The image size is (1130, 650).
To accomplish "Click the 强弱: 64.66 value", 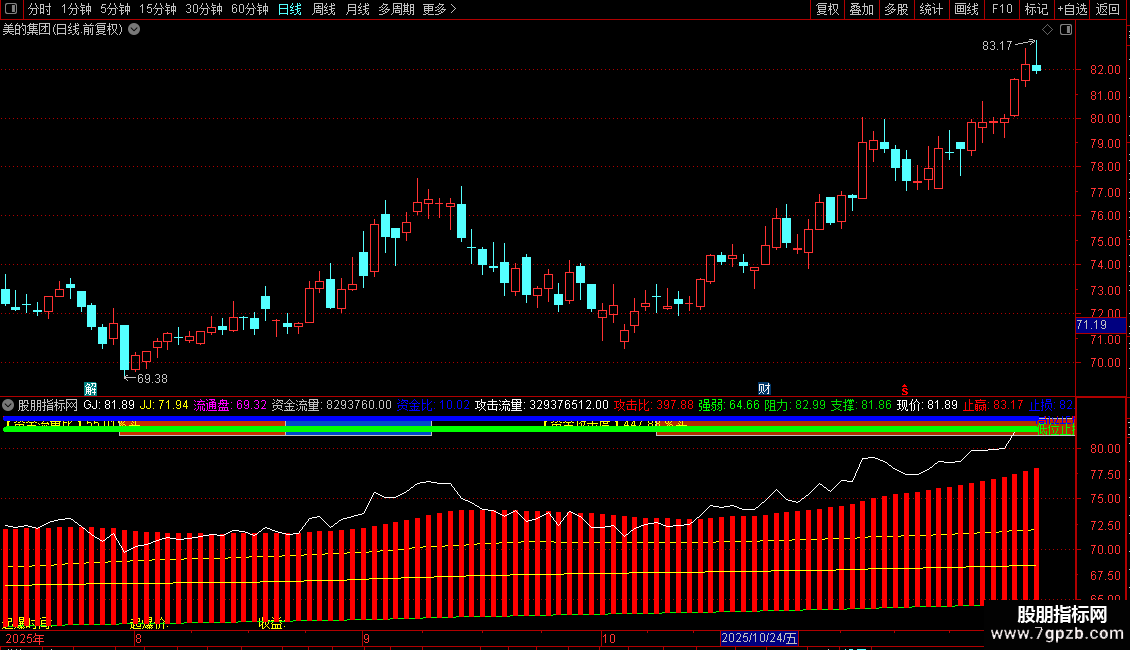I will [x=729, y=406].
